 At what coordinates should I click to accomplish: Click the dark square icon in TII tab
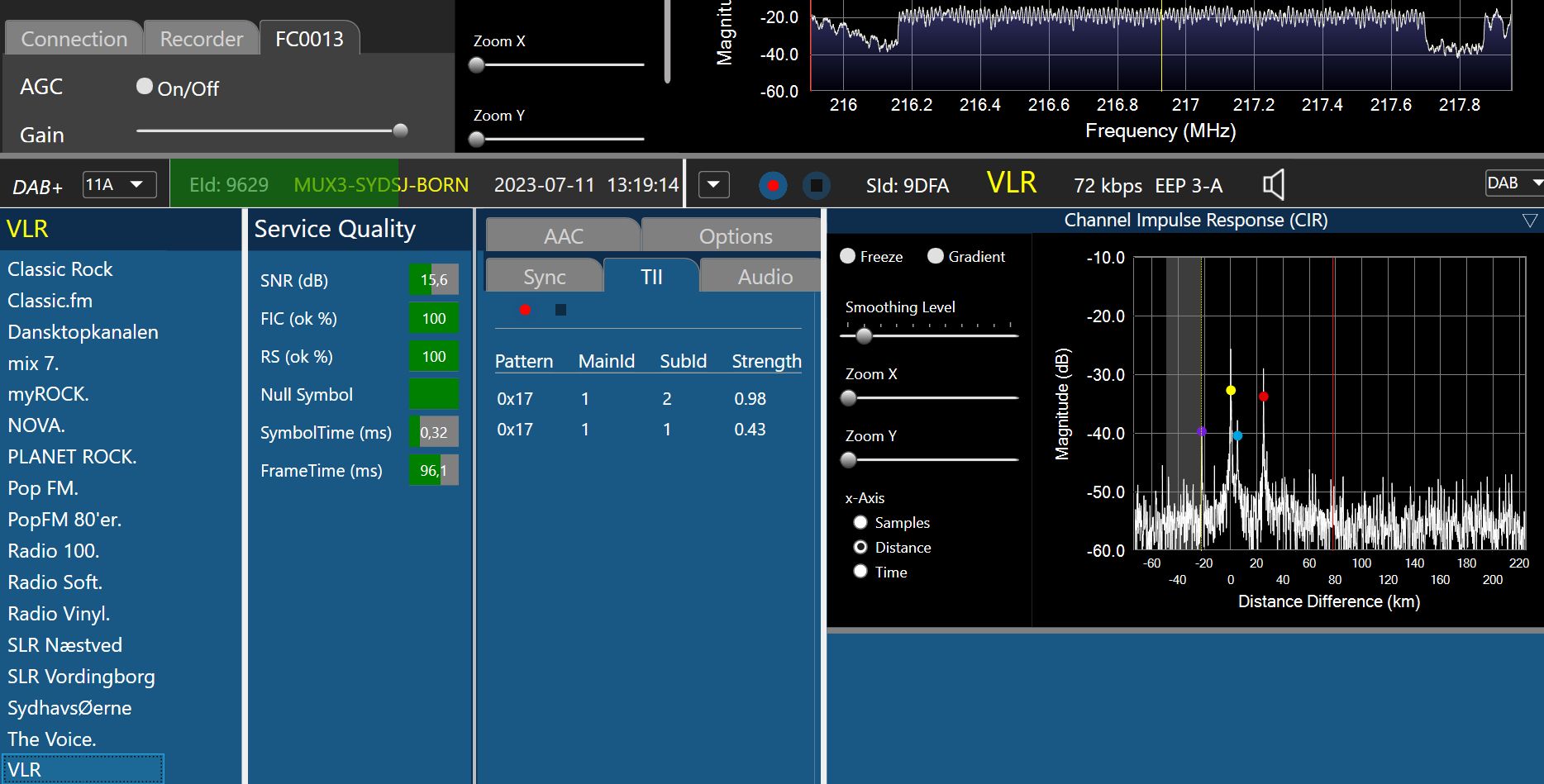[560, 310]
